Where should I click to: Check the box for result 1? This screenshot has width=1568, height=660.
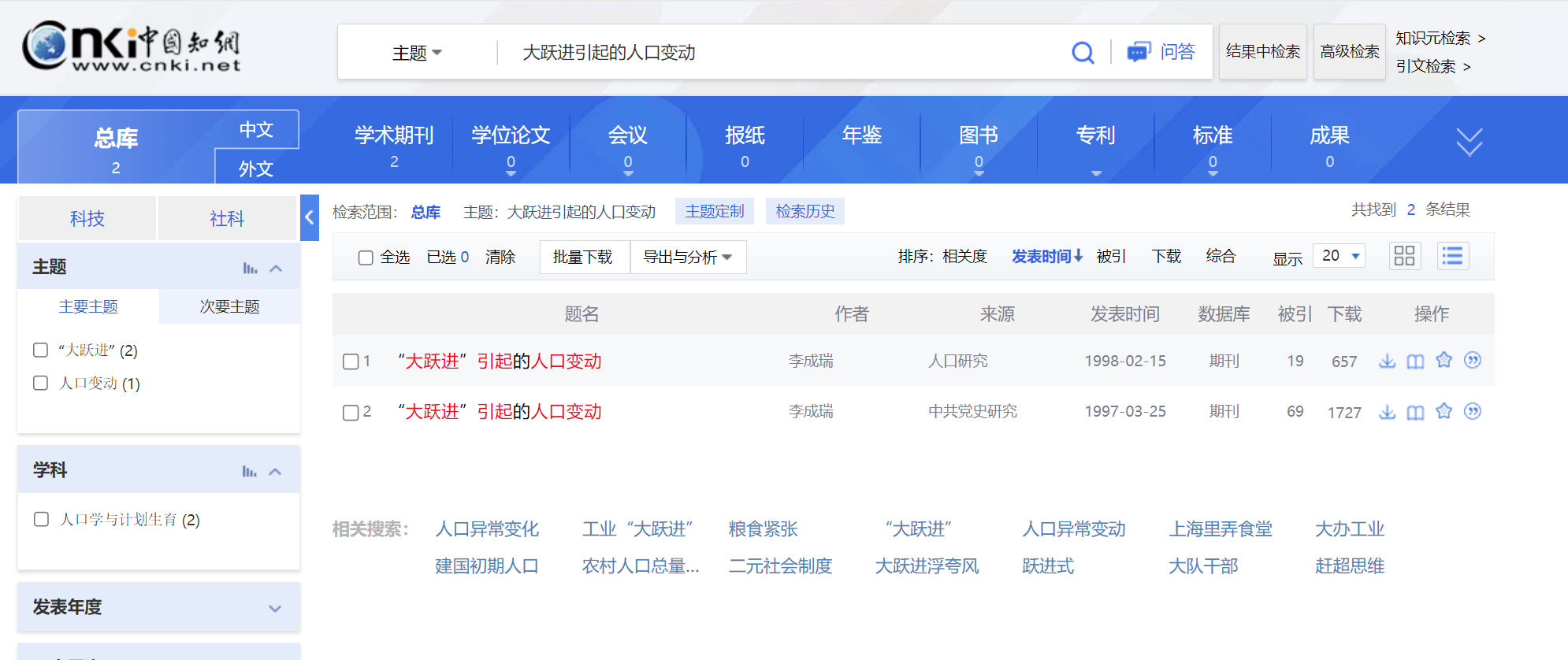pyautogui.click(x=351, y=362)
